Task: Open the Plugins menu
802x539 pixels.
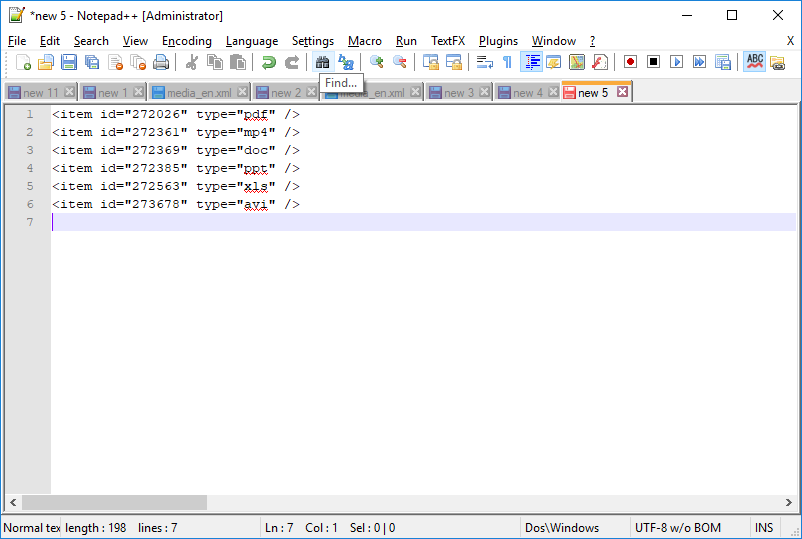Action: tap(498, 41)
